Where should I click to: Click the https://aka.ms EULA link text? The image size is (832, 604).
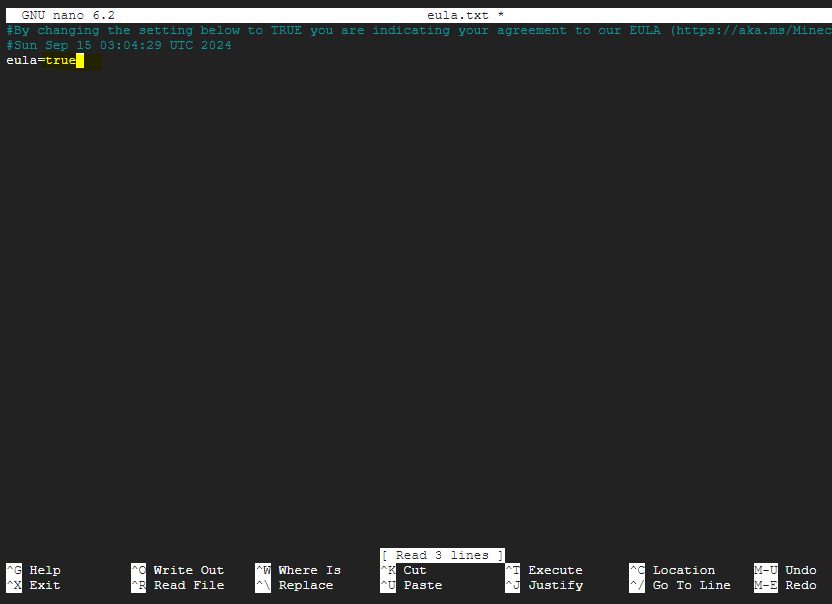[x=753, y=30]
